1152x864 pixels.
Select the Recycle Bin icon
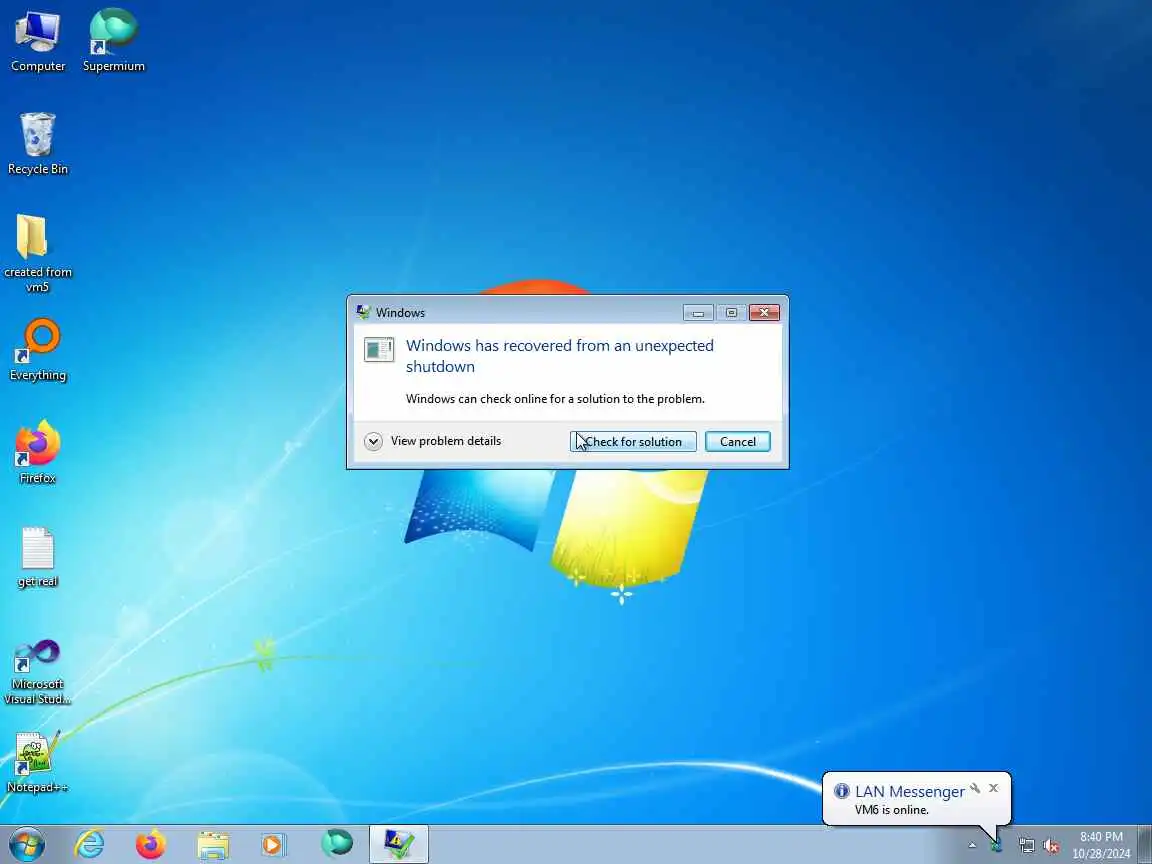tap(37, 144)
